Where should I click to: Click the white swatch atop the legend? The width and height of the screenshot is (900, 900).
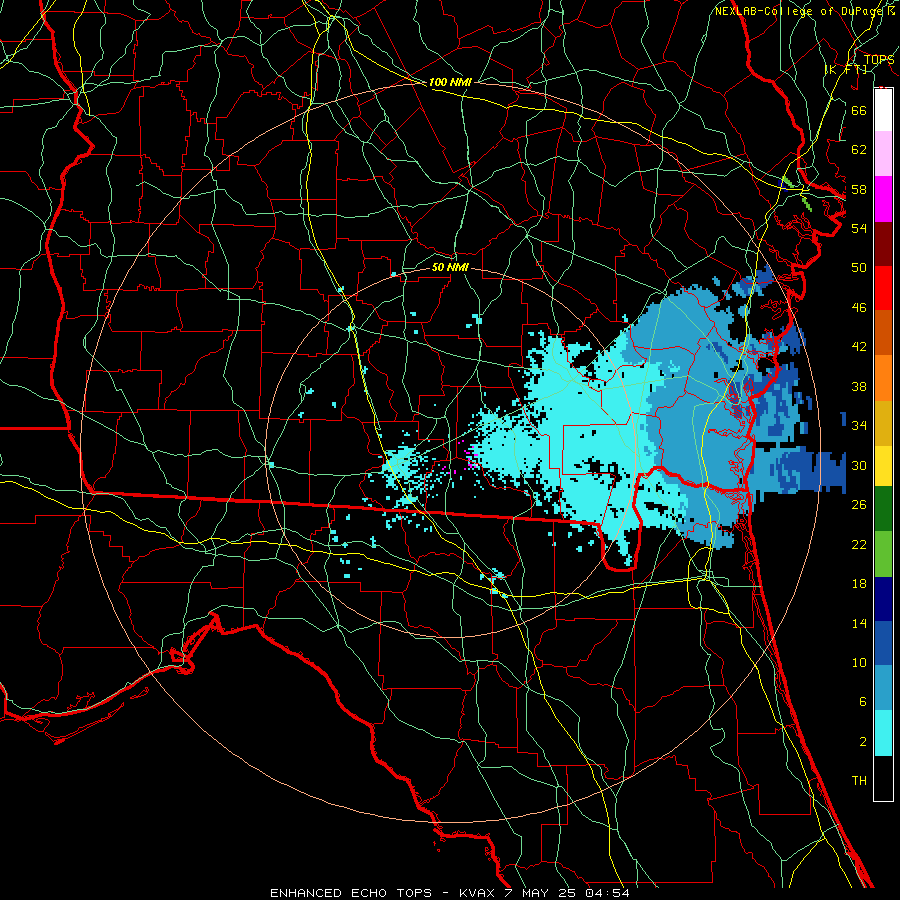883,110
